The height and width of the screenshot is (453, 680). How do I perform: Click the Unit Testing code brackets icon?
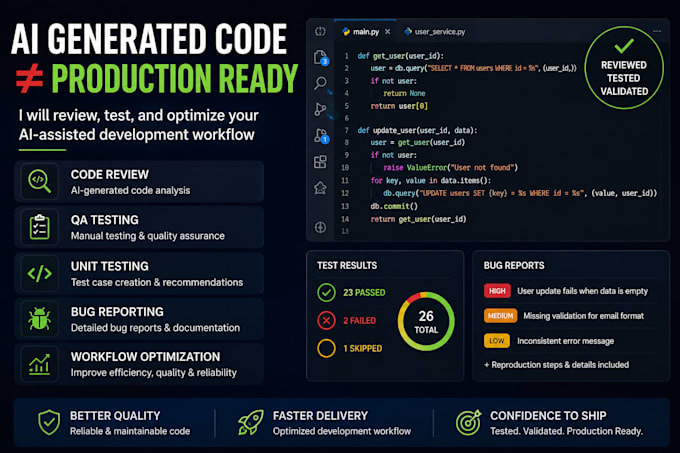tap(39, 274)
